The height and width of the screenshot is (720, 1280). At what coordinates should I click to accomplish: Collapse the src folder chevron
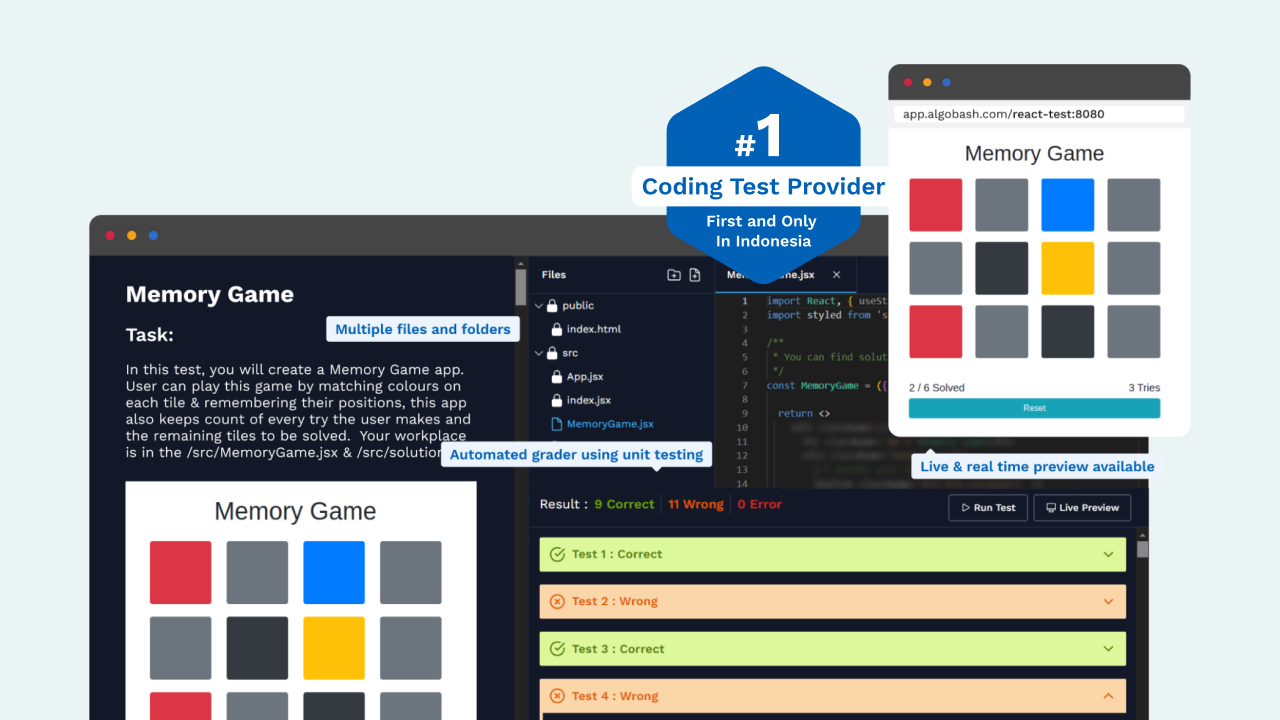click(539, 353)
